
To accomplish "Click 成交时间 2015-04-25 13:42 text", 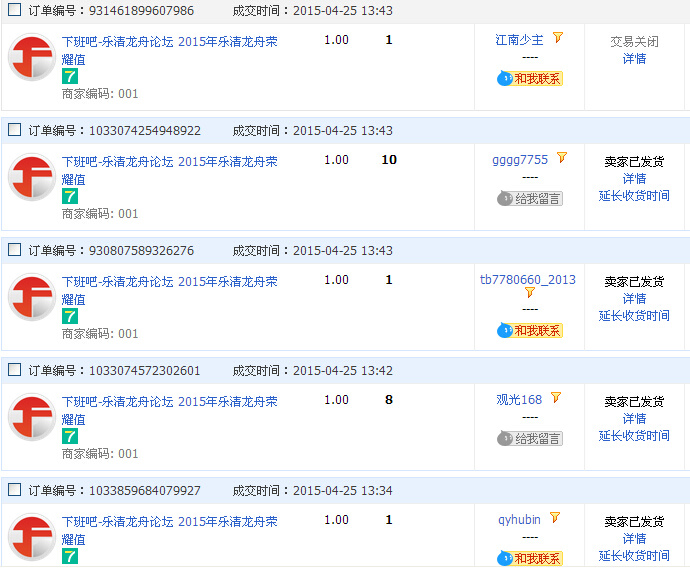I will [x=312, y=370].
